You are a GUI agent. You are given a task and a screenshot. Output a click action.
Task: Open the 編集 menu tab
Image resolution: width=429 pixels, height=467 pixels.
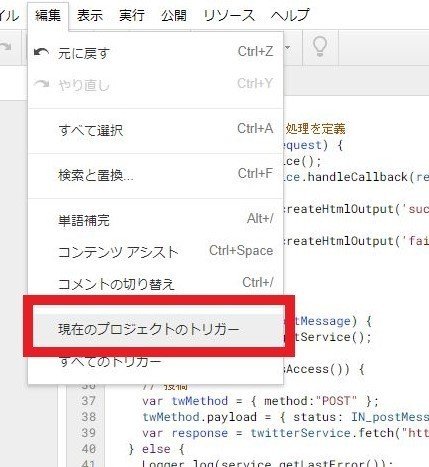48,15
